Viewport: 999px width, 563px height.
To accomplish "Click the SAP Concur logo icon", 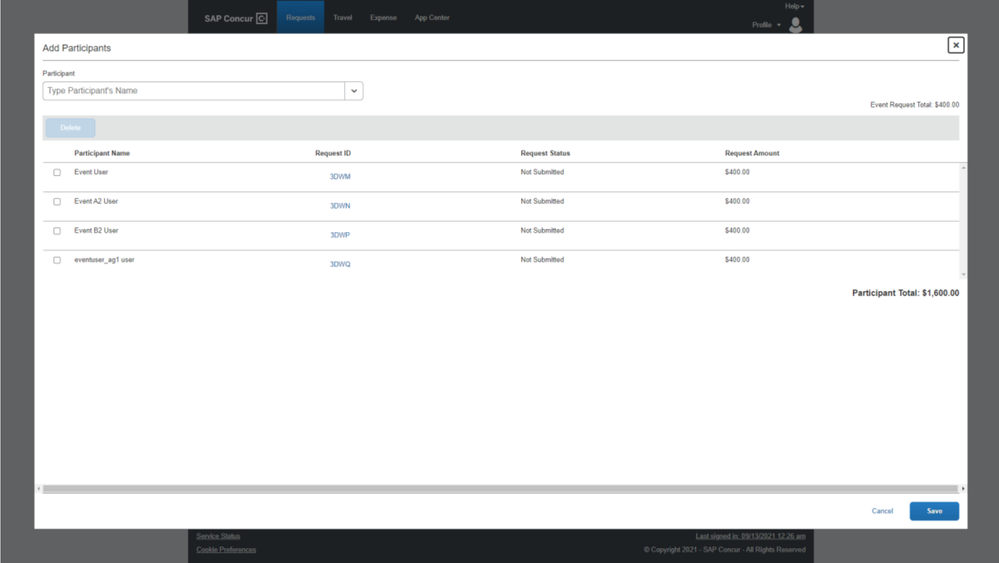I will pyautogui.click(x=261, y=18).
